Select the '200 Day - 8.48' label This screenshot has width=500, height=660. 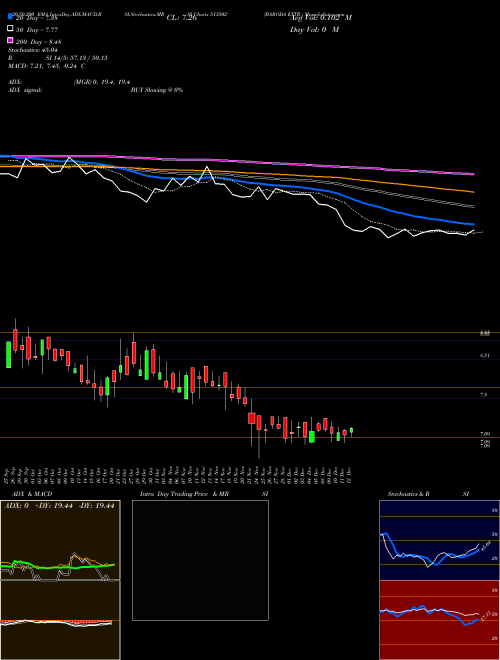click(x=39, y=42)
